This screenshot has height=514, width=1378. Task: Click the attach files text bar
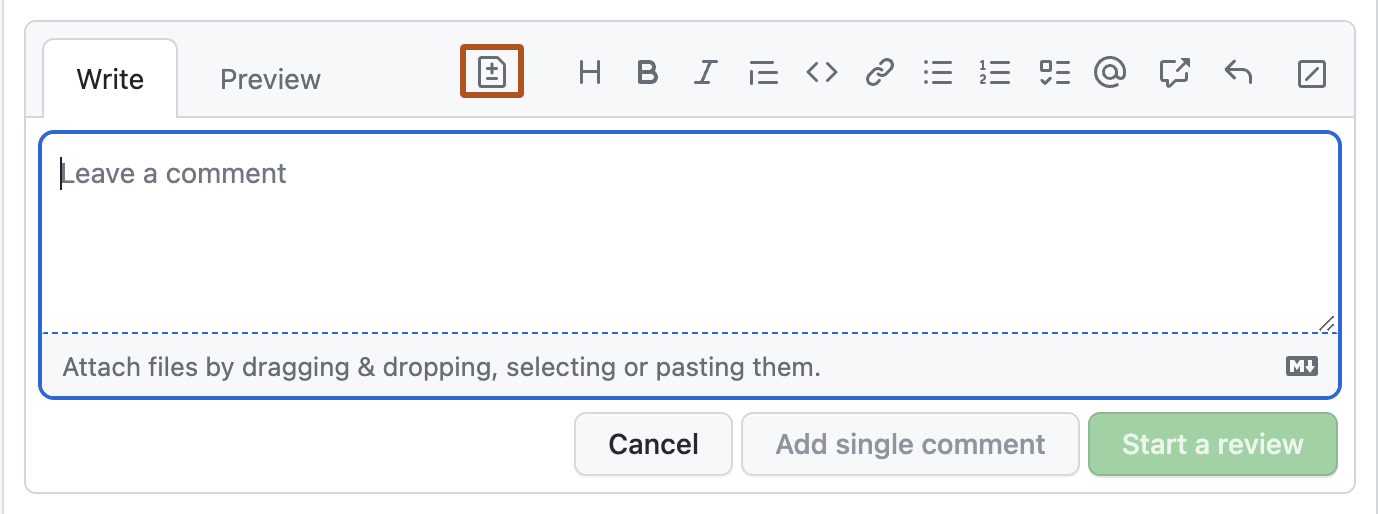point(442,367)
